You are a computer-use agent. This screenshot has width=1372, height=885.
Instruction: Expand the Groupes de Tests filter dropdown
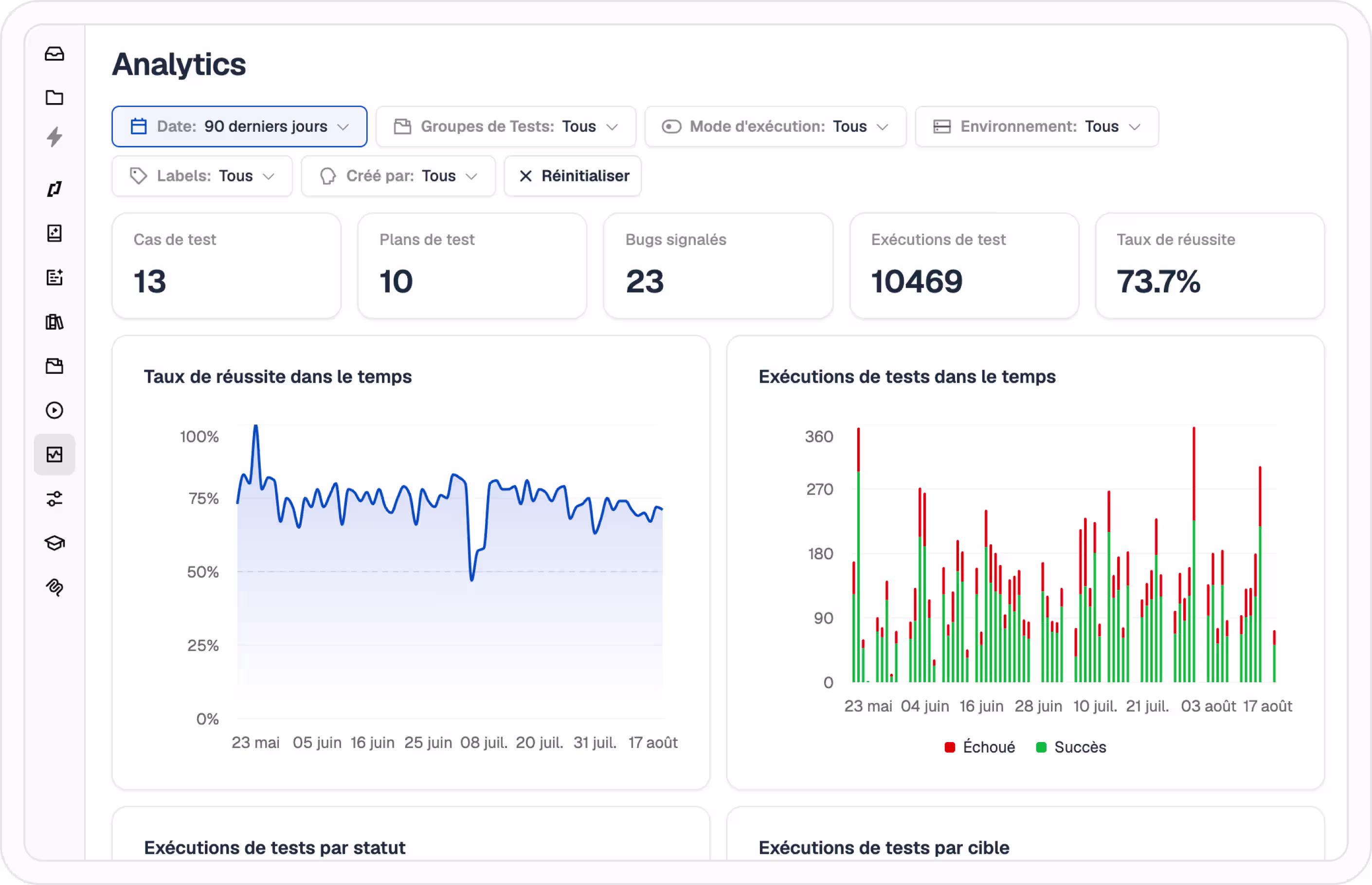pos(506,126)
